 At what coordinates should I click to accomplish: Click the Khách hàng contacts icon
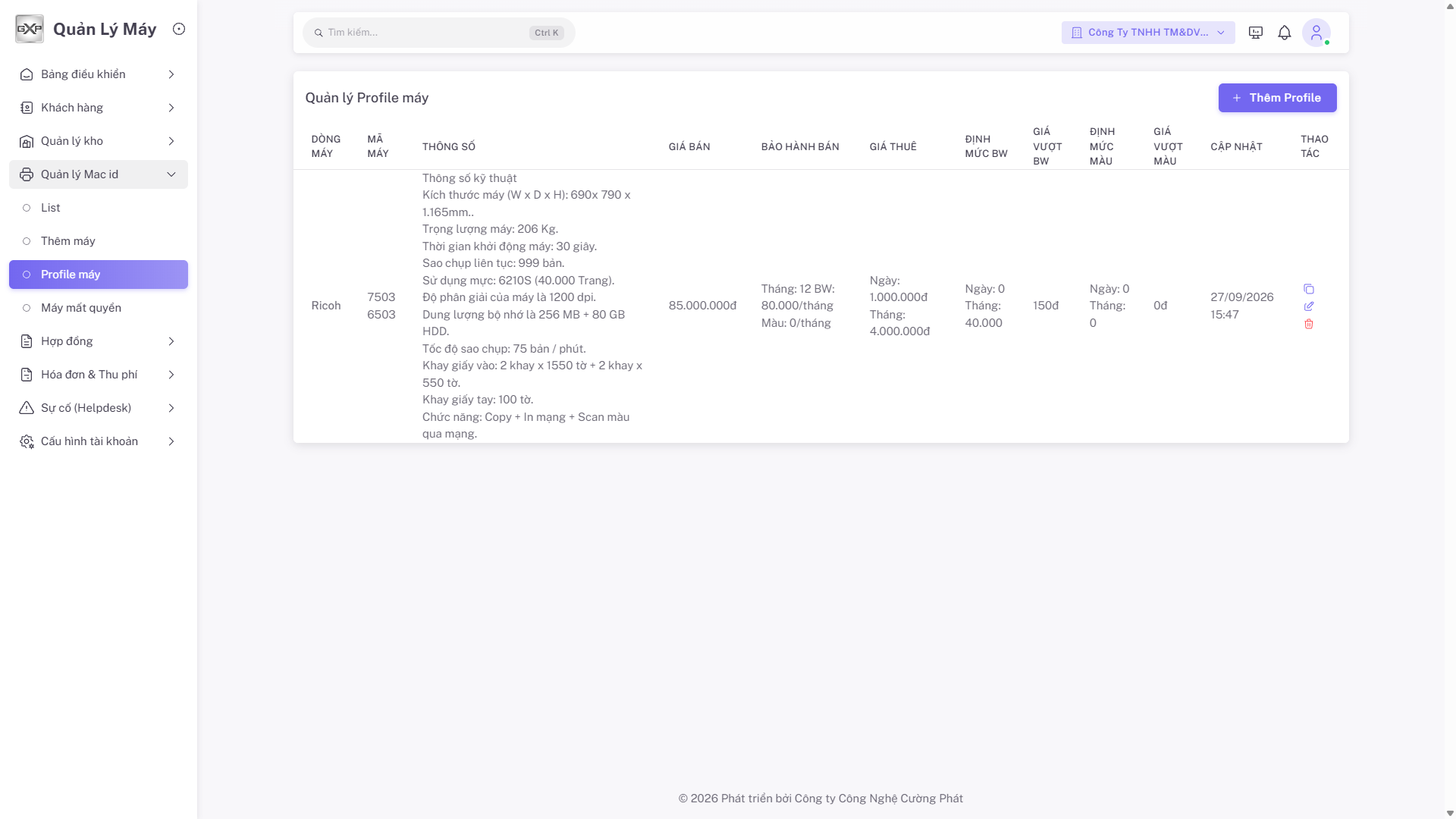[x=27, y=108]
